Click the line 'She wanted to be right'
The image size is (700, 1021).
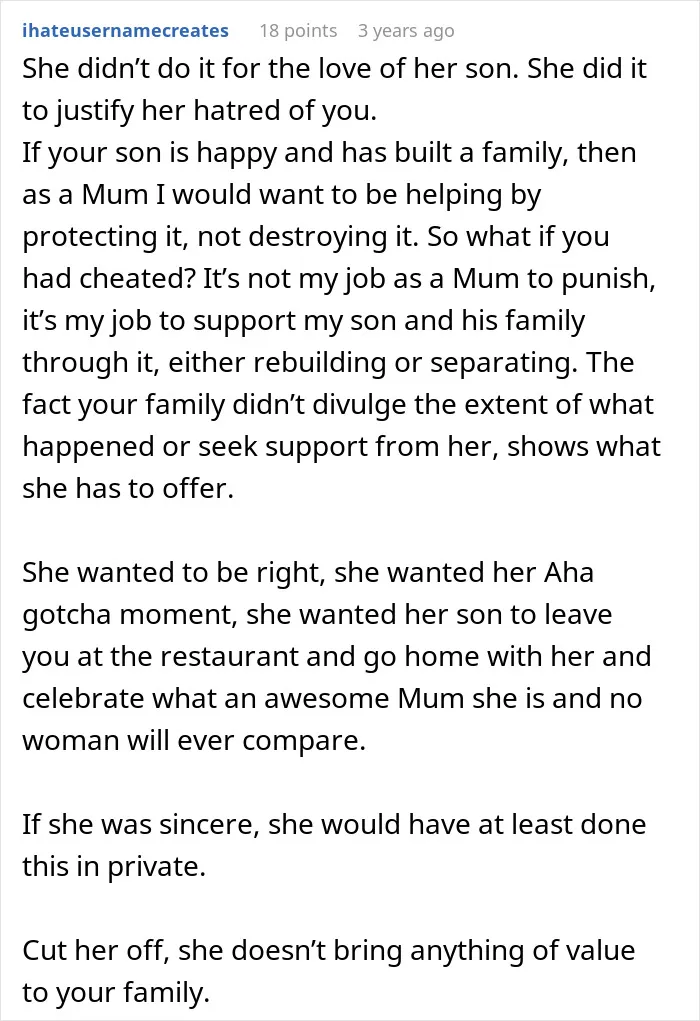pos(307,573)
